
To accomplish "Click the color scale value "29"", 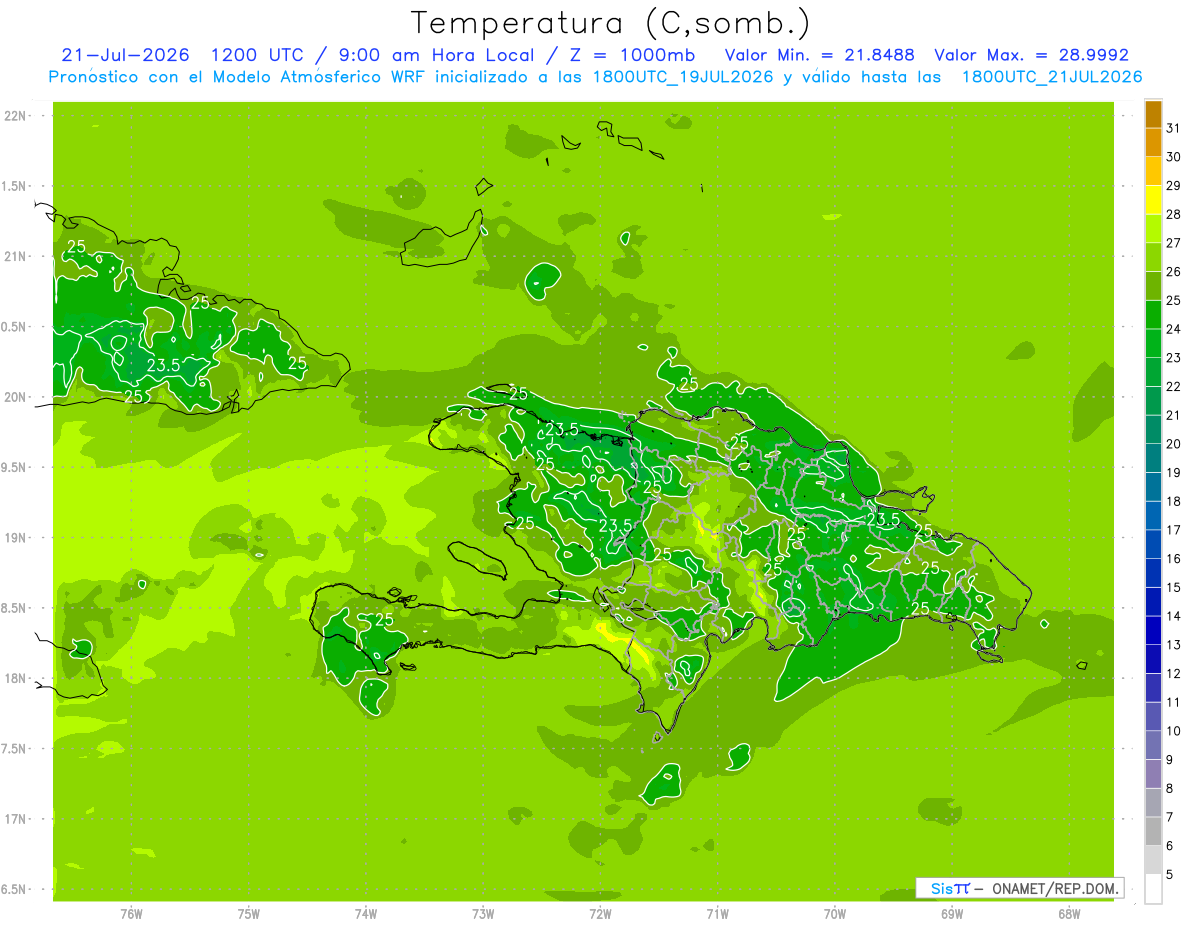I will click(x=1173, y=185).
